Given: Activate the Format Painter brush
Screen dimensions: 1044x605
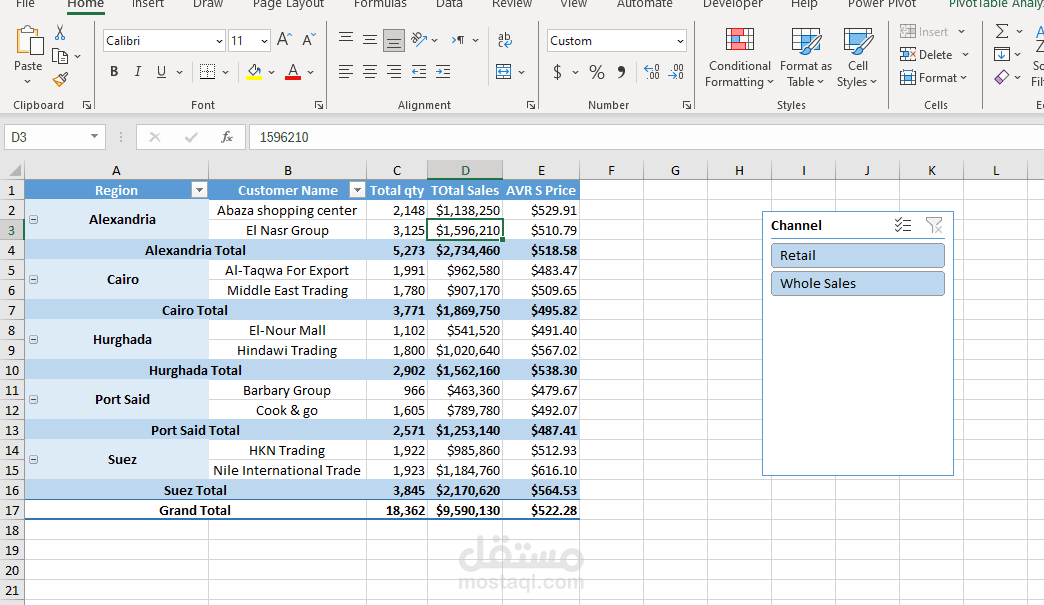Looking at the screenshot, I should [61, 80].
